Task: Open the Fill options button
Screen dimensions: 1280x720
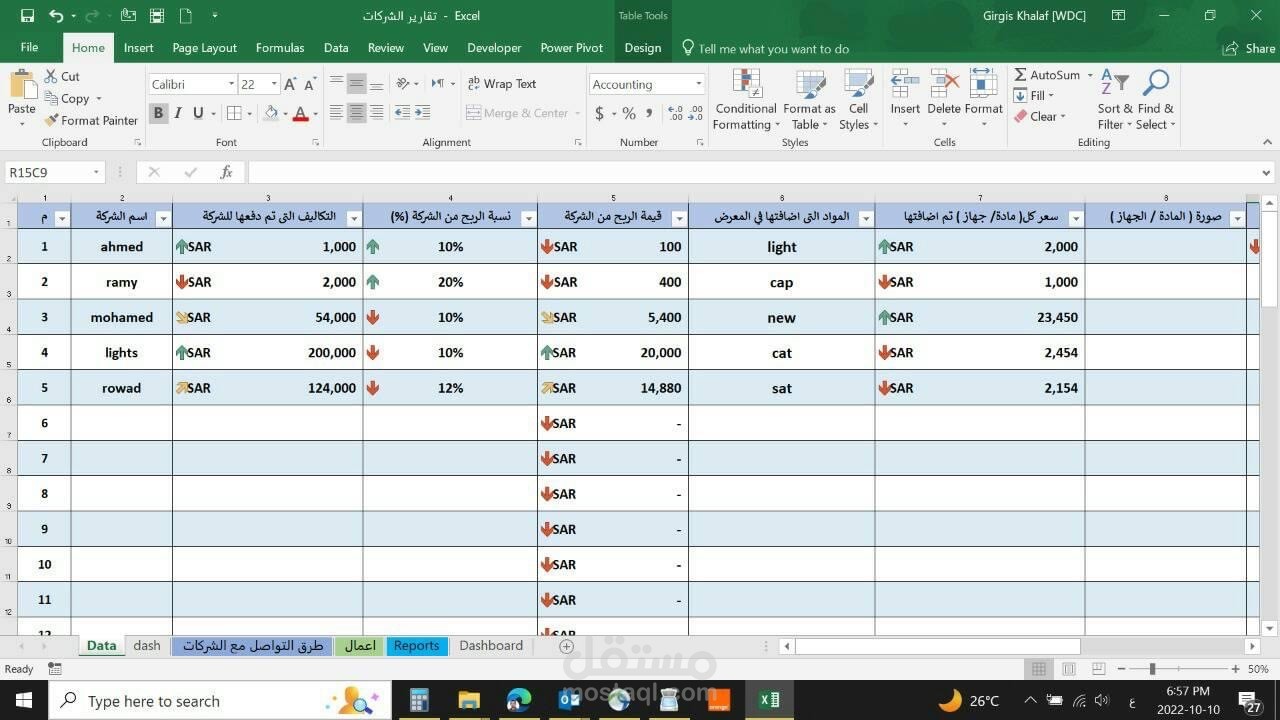Action: pyautogui.click(x=1034, y=96)
